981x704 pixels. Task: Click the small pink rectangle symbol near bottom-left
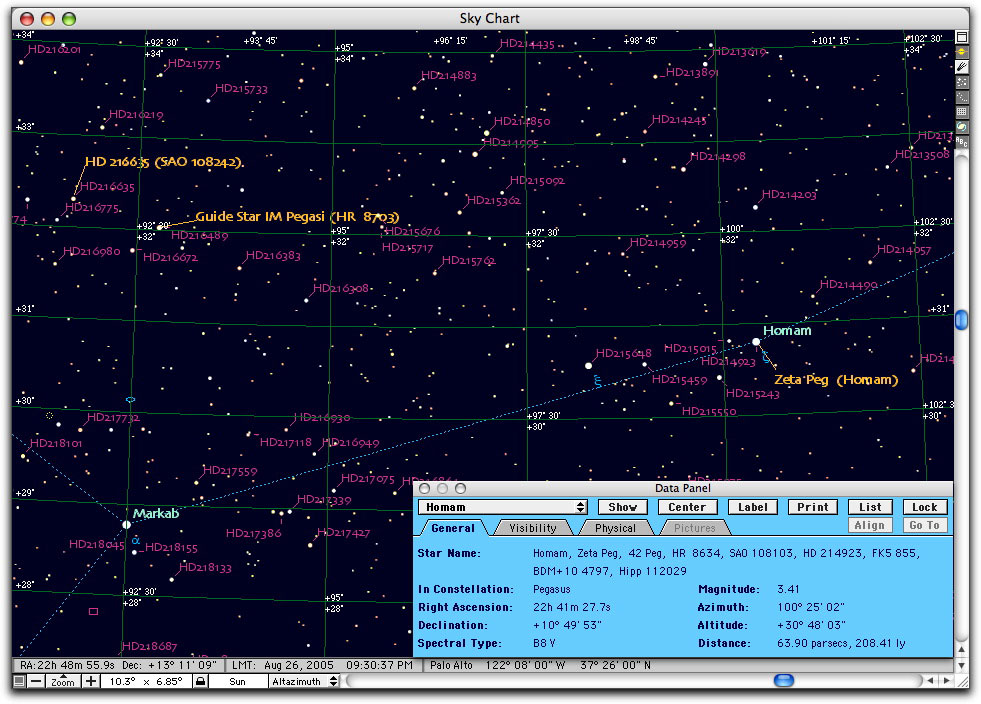(x=93, y=611)
